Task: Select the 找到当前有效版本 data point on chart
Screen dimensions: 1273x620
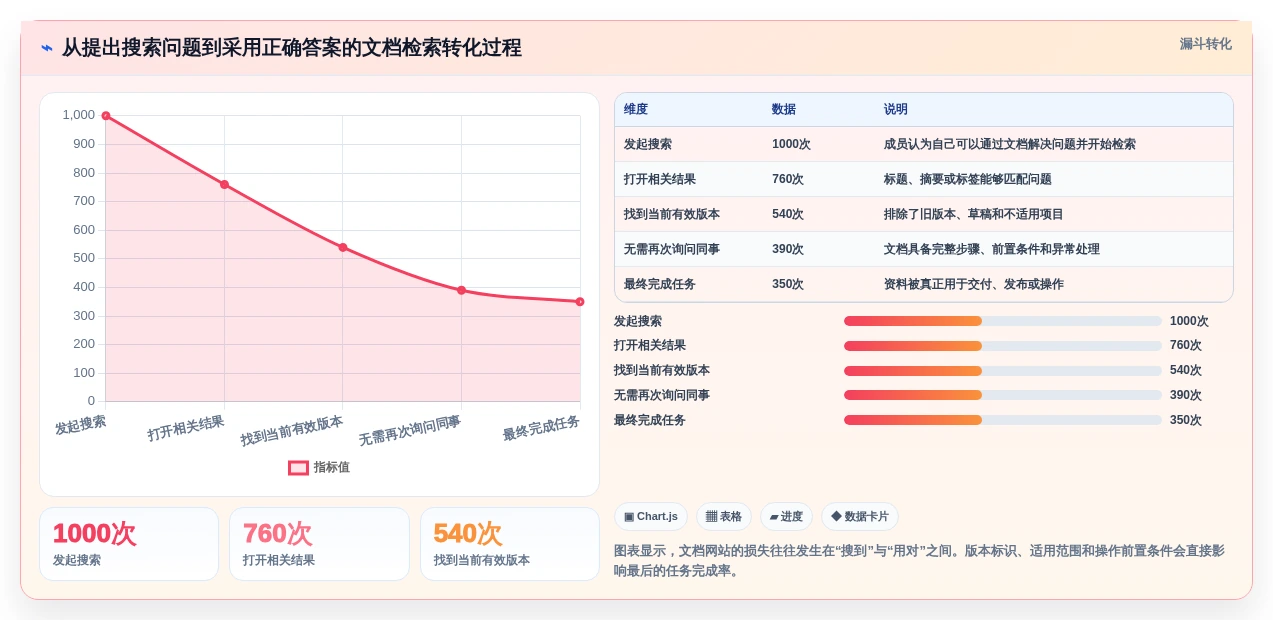Action: coord(343,247)
